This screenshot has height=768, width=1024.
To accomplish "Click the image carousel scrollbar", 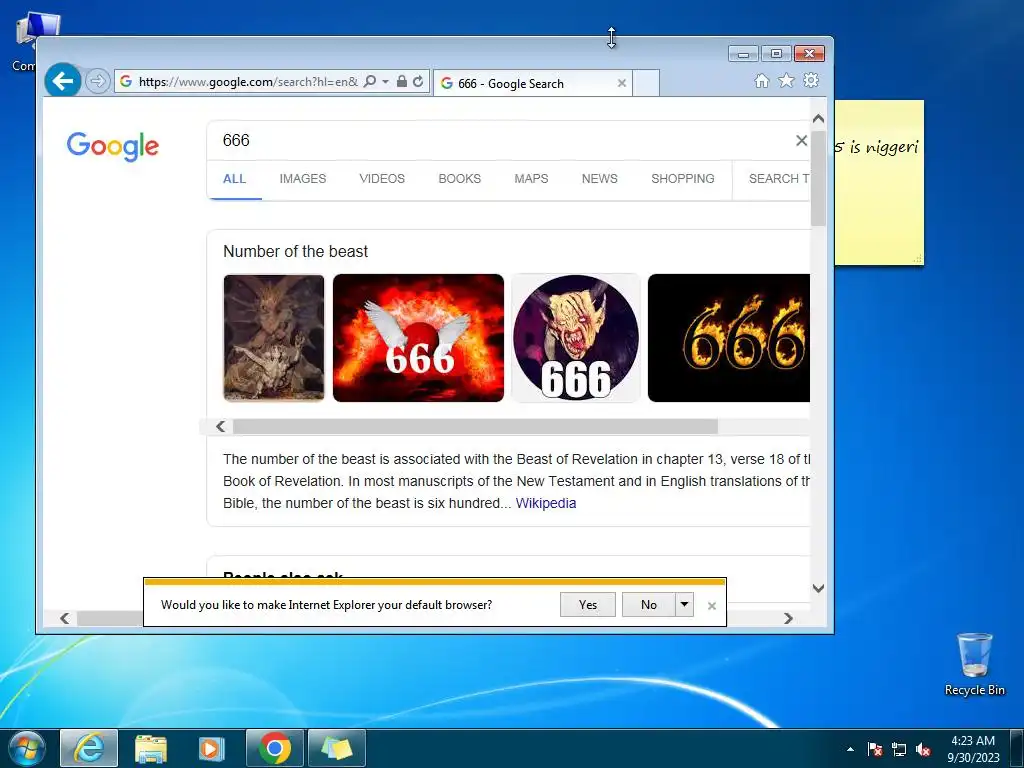I will click(x=475, y=426).
